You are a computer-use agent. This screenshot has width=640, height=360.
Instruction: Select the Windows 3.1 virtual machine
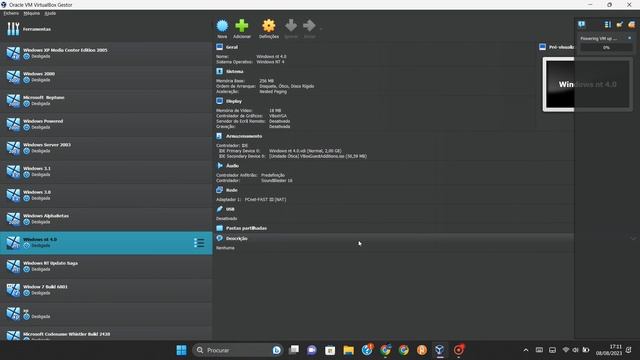click(x=106, y=171)
